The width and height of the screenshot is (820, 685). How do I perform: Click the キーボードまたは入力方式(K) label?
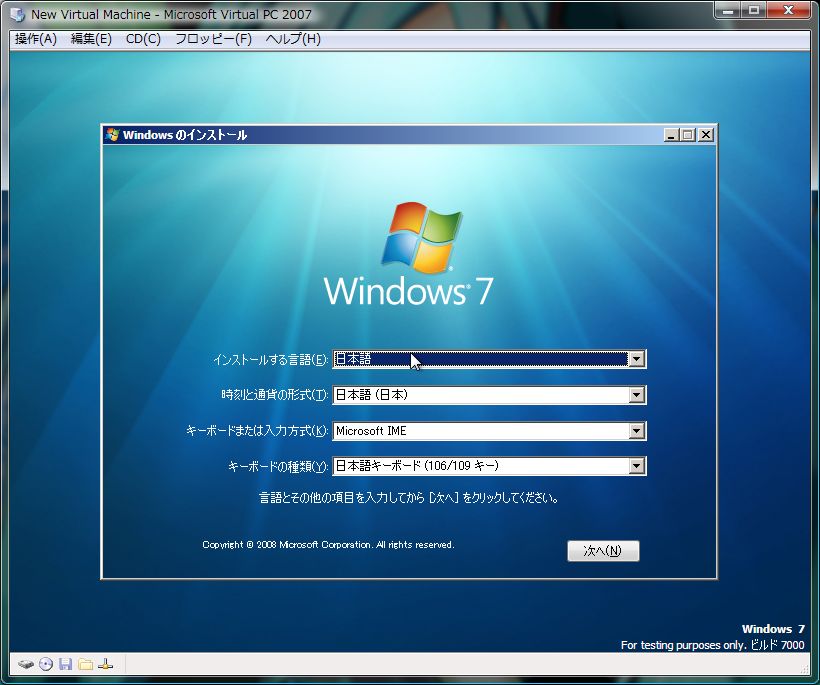pyautogui.click(x=257, y=431)
